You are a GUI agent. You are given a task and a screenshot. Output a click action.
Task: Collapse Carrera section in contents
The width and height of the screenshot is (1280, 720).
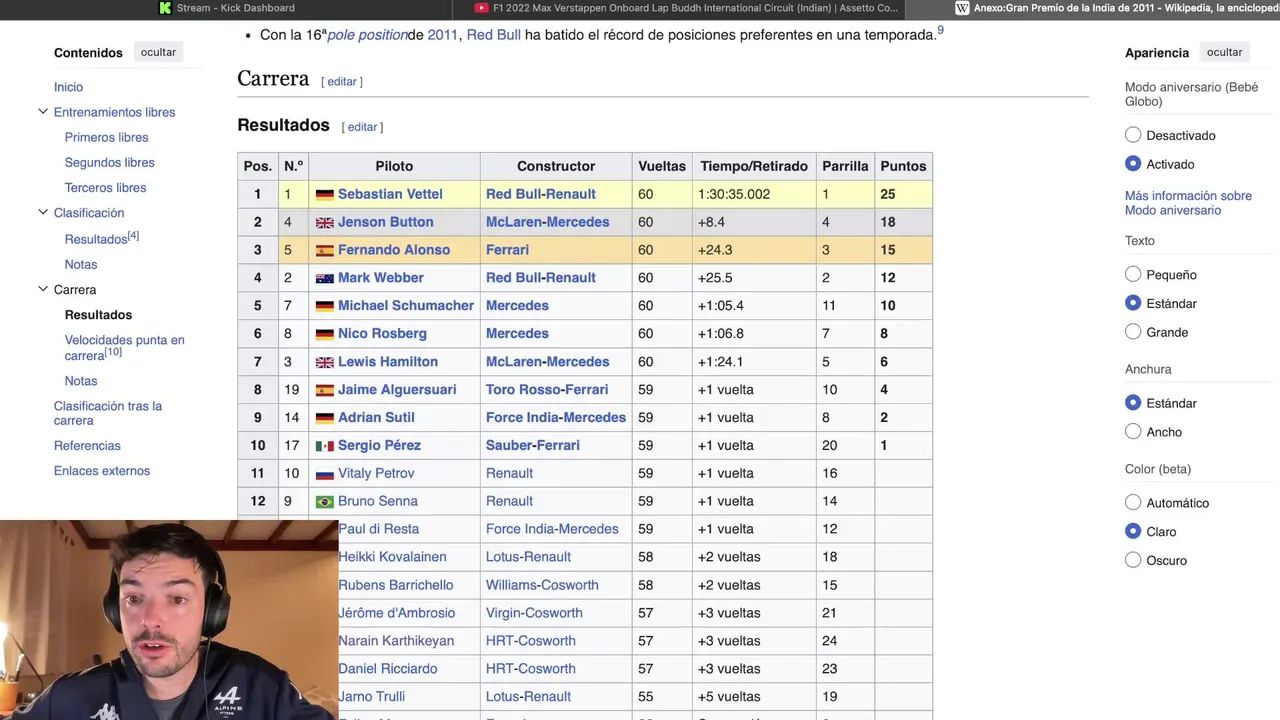pyautogui.click(x=43, y=289)
